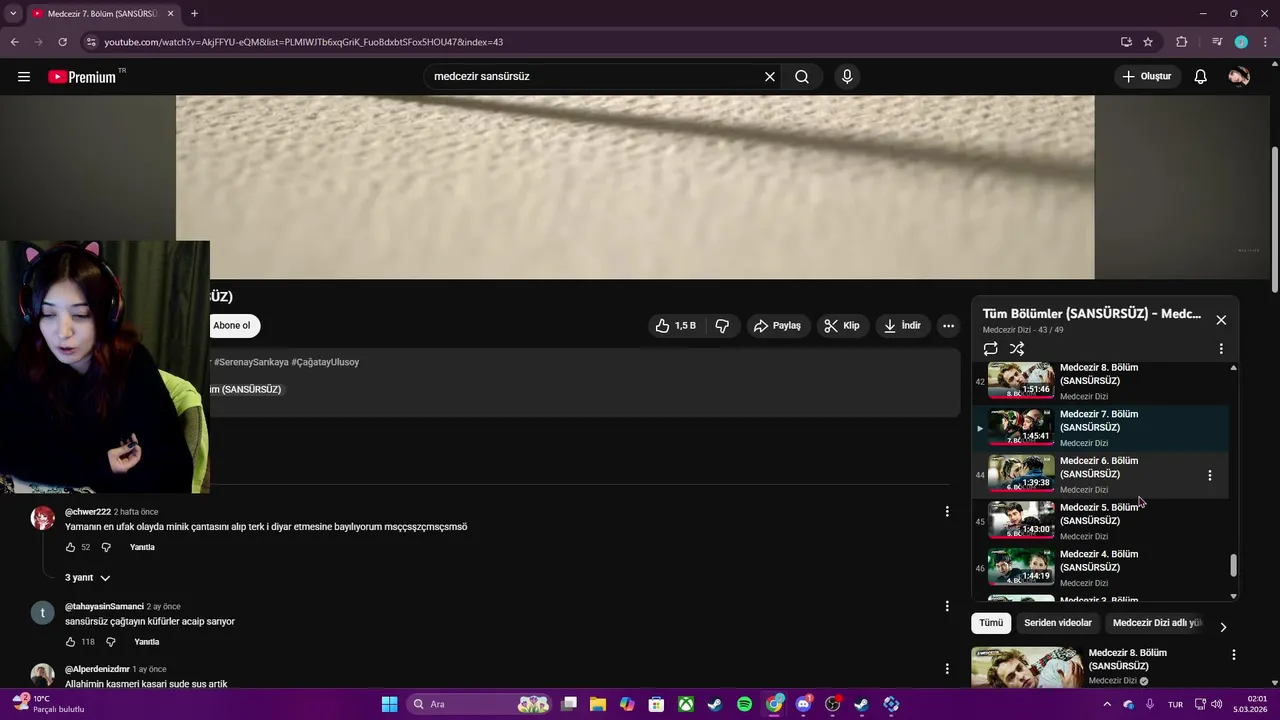Play Medcezir 5. Bölüm from the playlist
Viewport: 1280px width, 720px height.
1098,521
